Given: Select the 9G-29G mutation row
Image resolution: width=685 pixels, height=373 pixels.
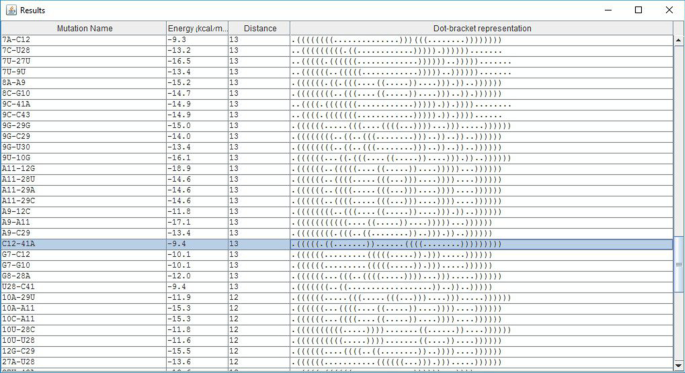Looking at the screenshot, I should [337, 126].
